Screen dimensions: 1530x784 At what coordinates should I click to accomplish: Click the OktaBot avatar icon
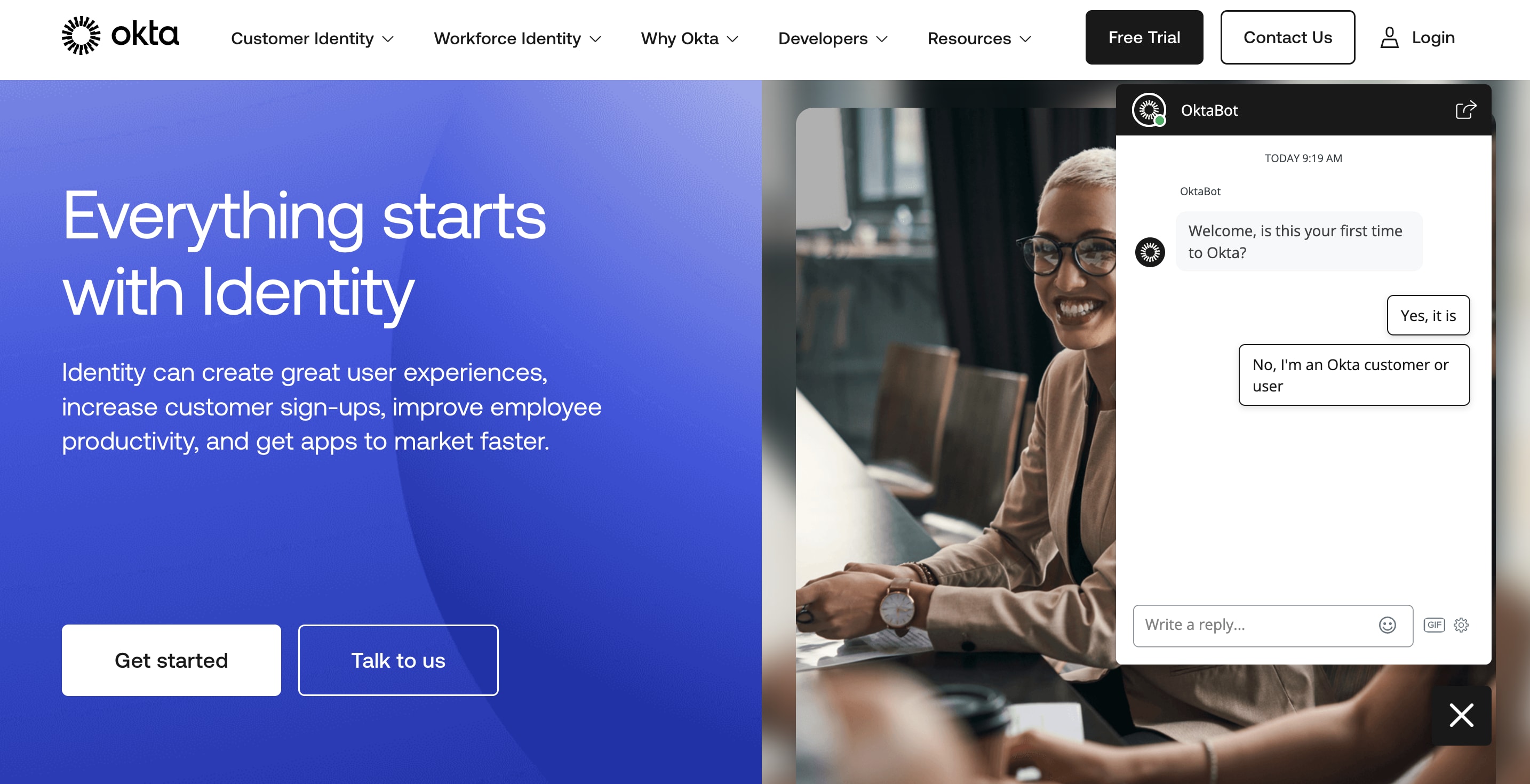tap(1149, 110)
